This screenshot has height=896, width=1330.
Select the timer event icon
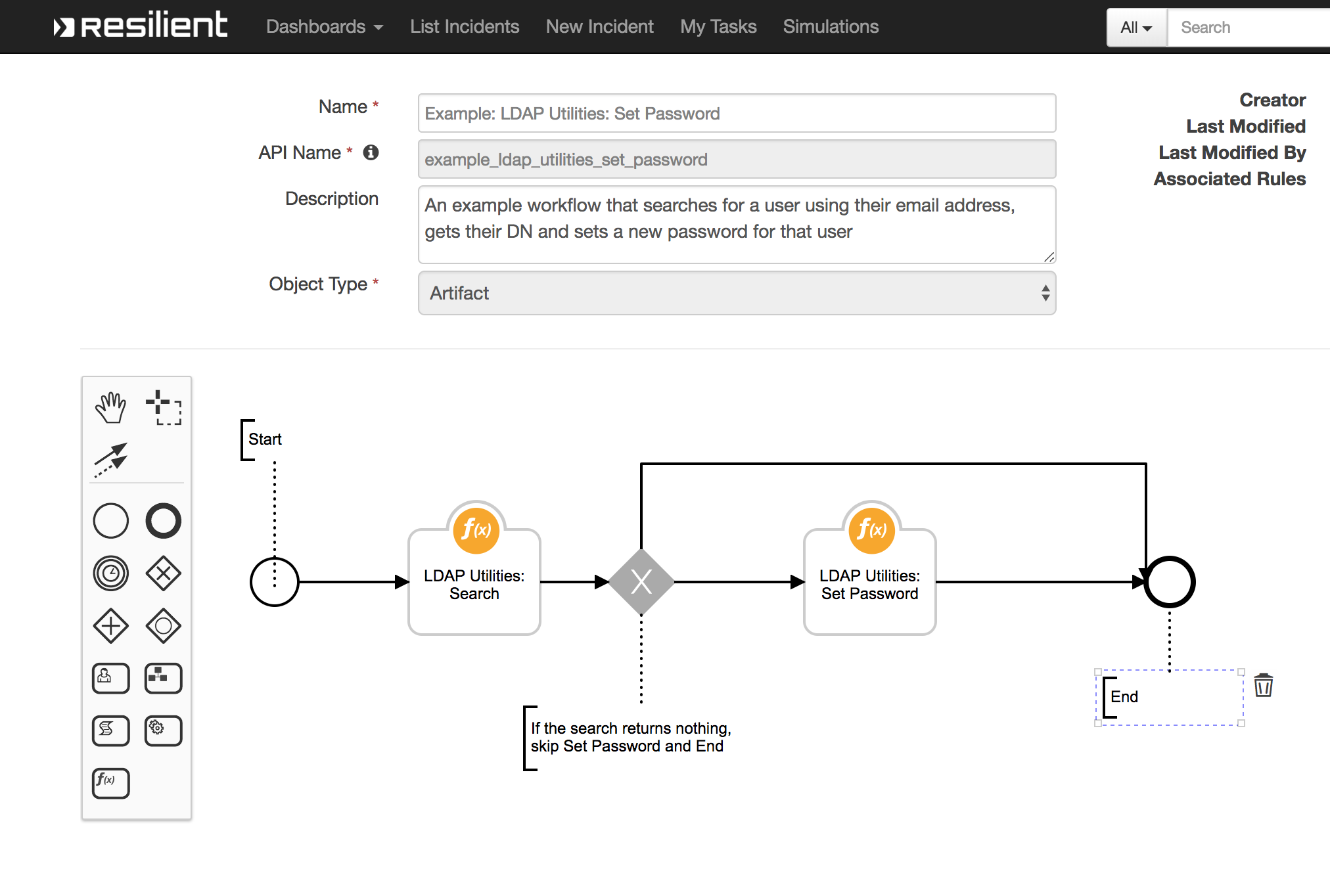110,573
